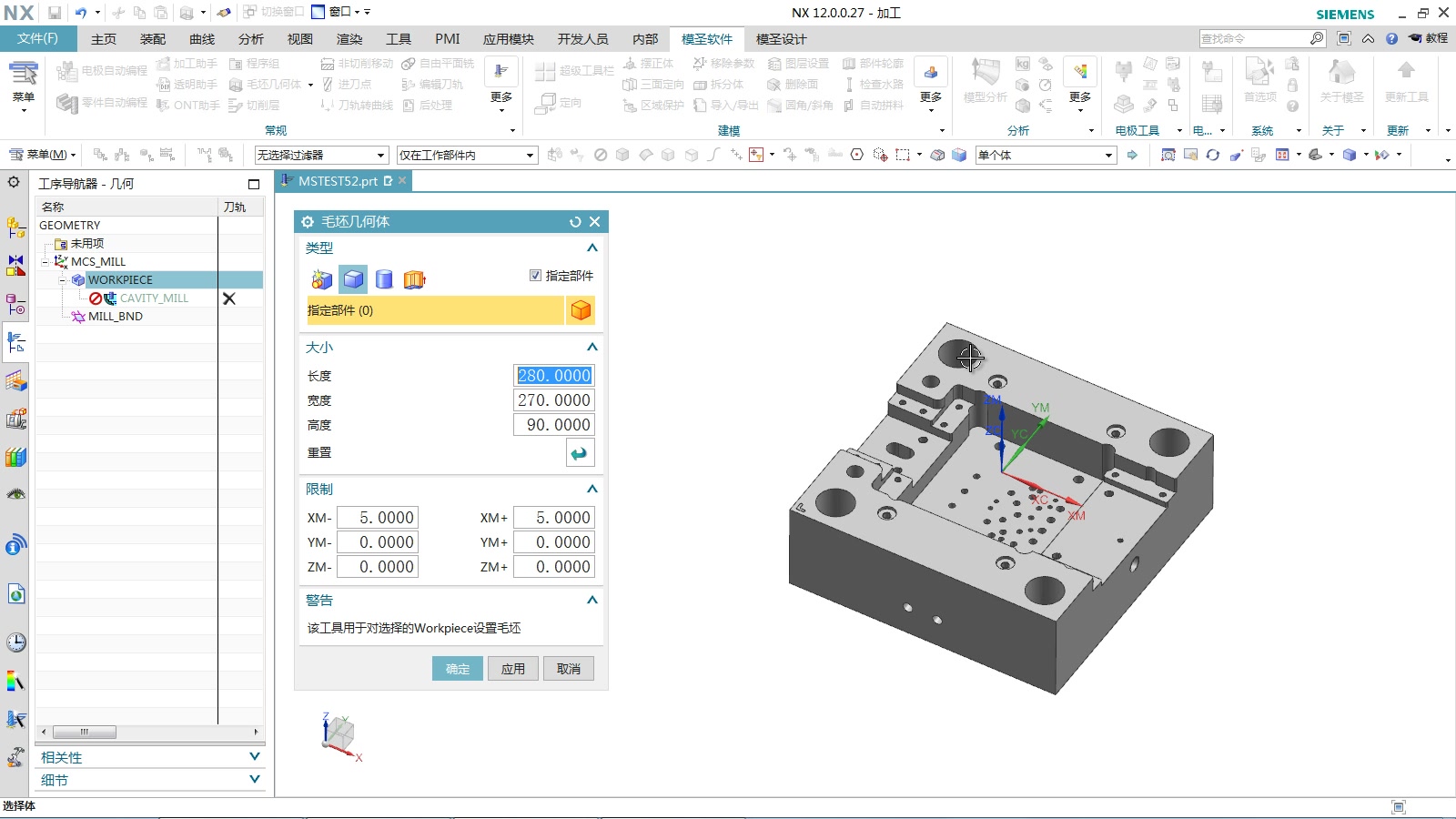Open the constraint navigator sidebar icon
Image resolution: width=1456 pixels, height=819 pixels.
click(15, 266)
